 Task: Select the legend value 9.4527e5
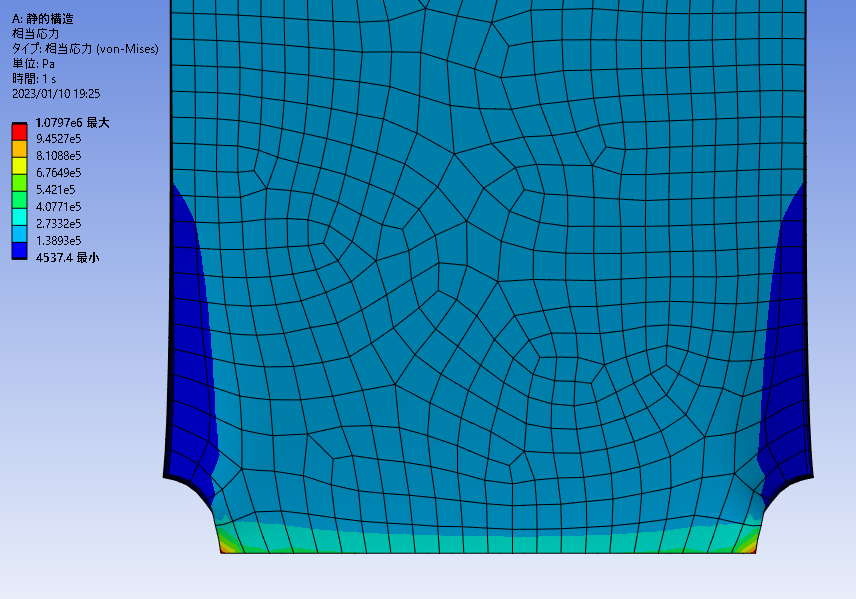click(x=58, y=139)
